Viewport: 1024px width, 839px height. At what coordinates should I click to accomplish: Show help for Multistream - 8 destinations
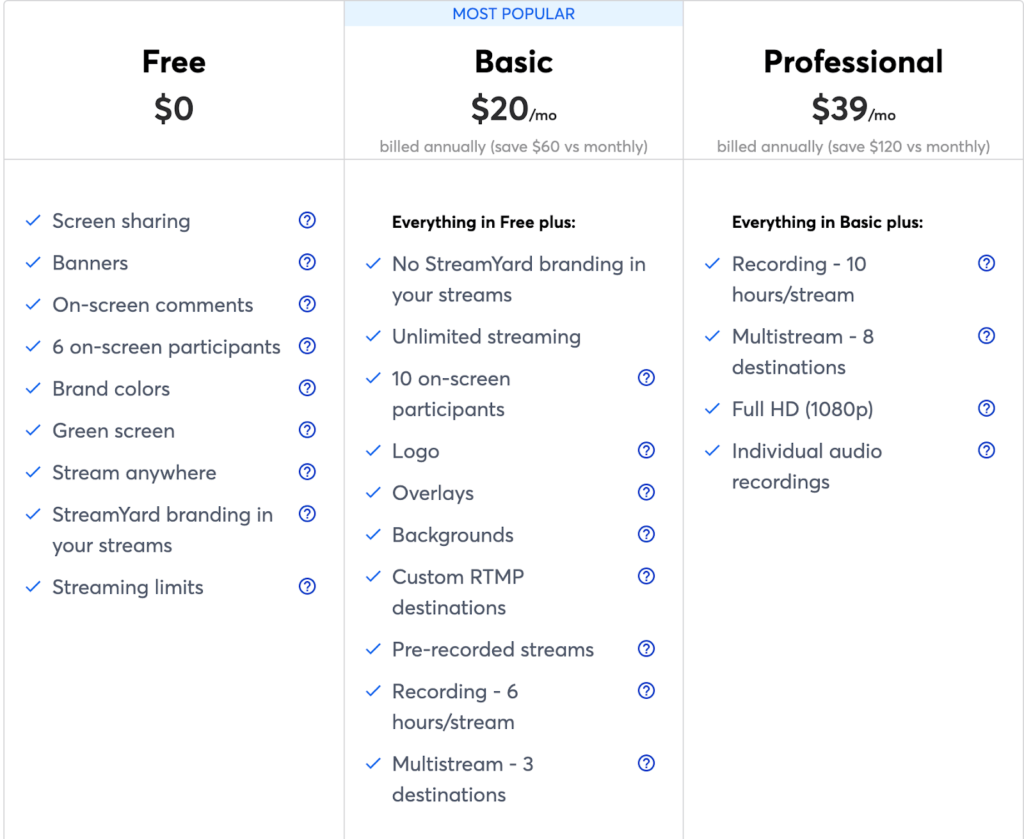pos(986,336)
